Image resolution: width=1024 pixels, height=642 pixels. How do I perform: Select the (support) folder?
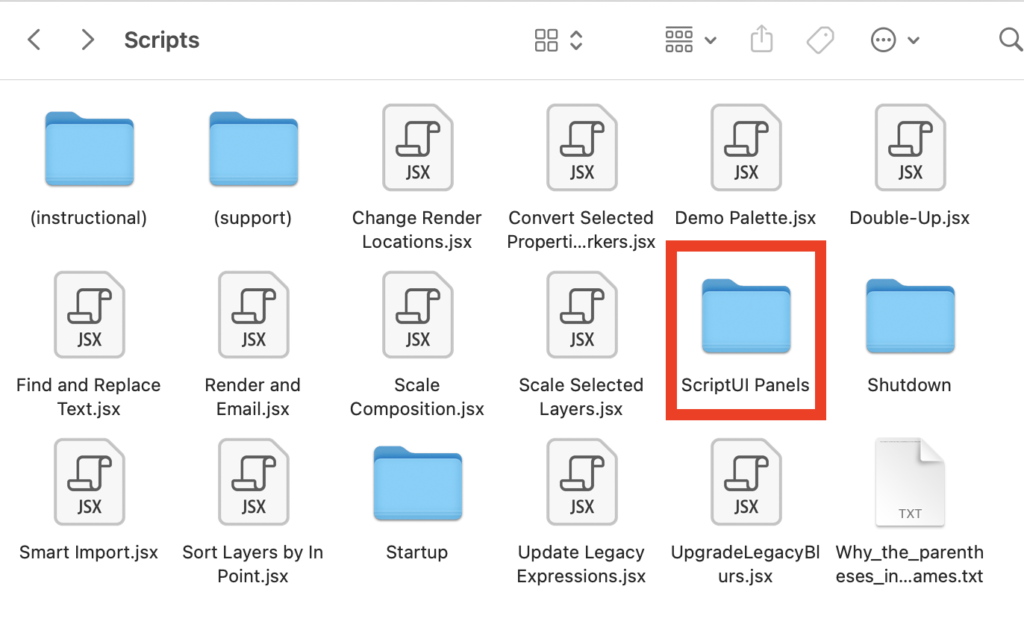[253, 149]
